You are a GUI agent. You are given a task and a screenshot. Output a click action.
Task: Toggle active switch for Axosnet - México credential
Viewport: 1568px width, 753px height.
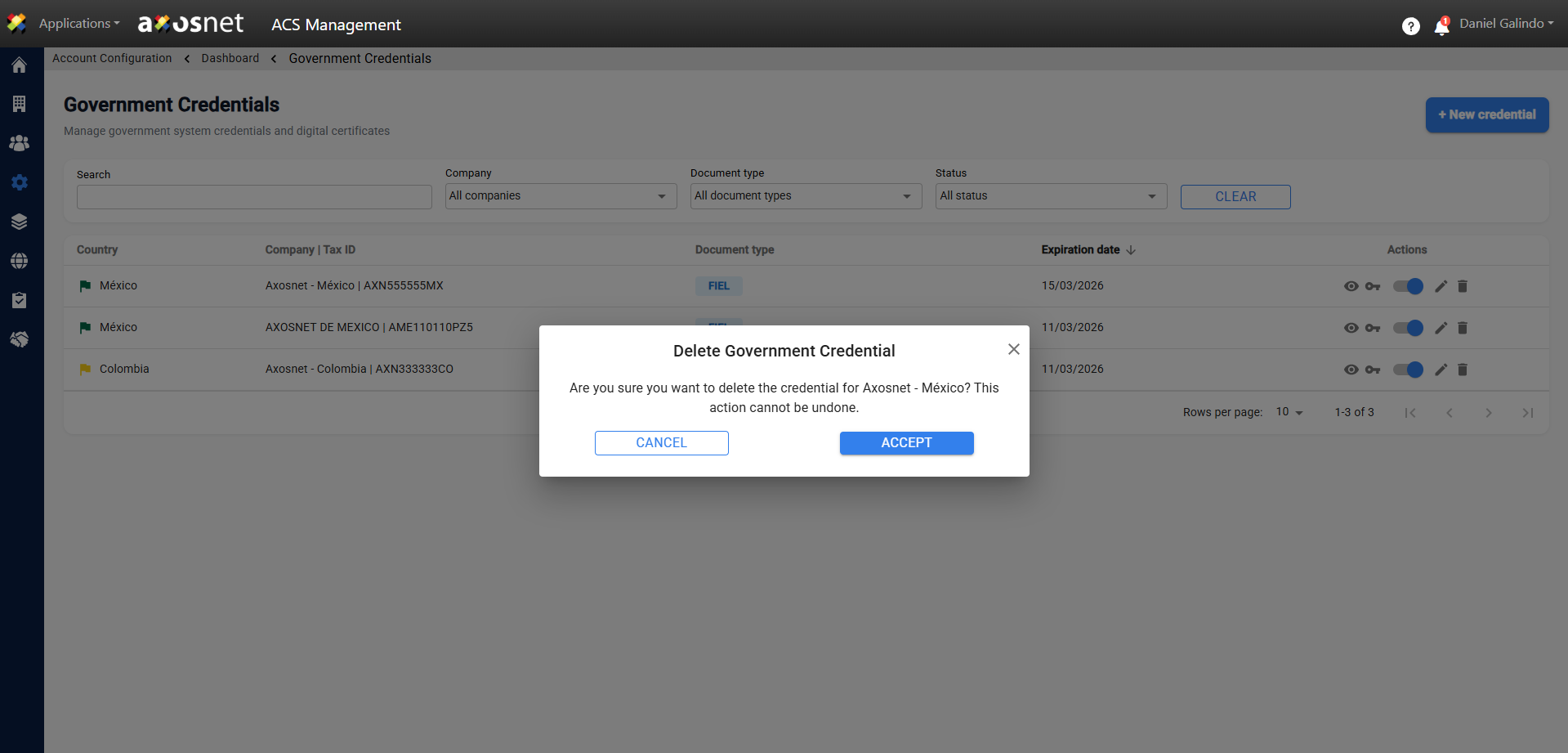pos(1408,286)
